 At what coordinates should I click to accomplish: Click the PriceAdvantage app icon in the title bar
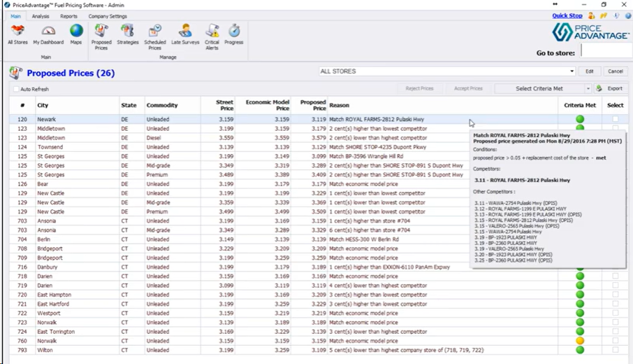tap(7, 5)
